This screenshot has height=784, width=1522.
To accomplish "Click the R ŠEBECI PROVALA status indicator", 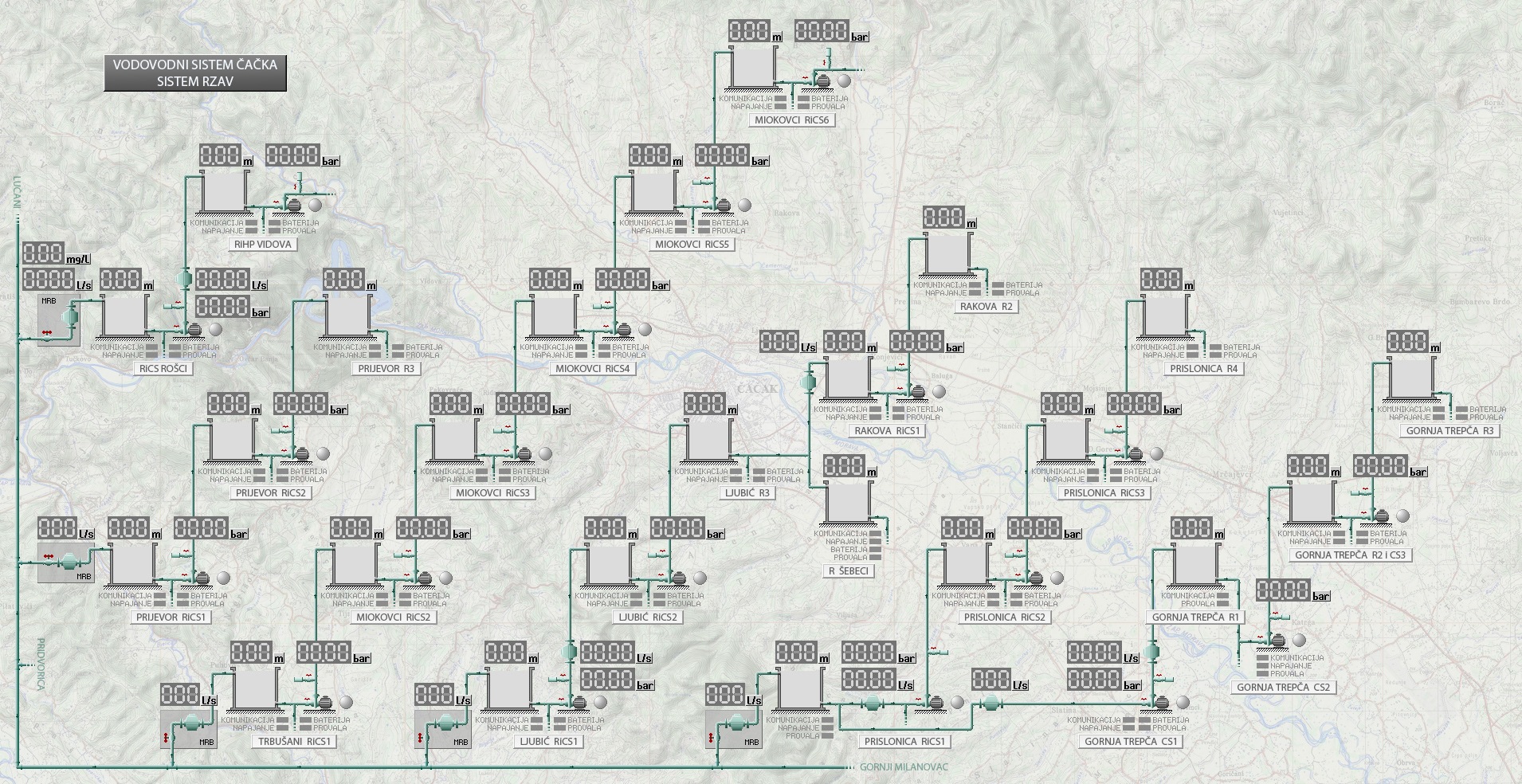I will click(x=876, y=558).
